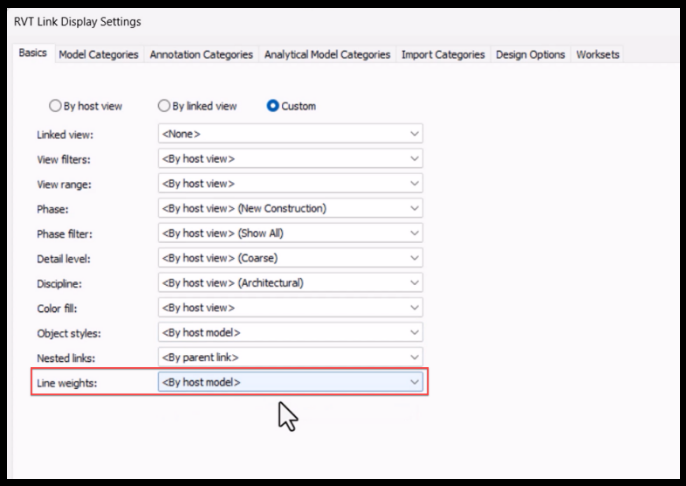
Task: Expand the Discipline dropdown
Action: click(290, 282)
